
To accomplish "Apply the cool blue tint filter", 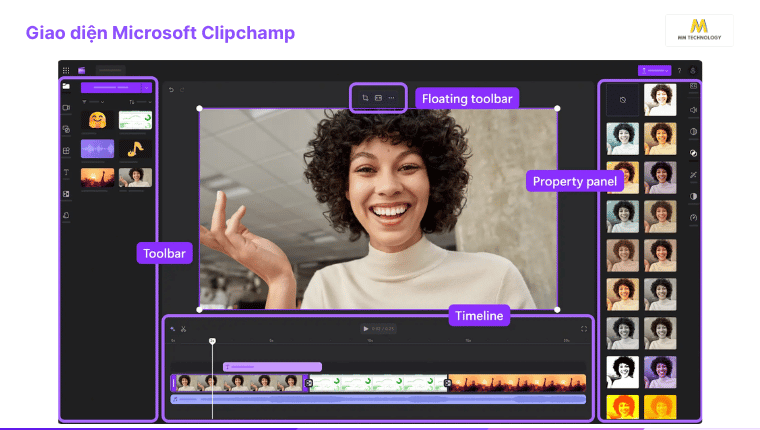I will [623, 139].
